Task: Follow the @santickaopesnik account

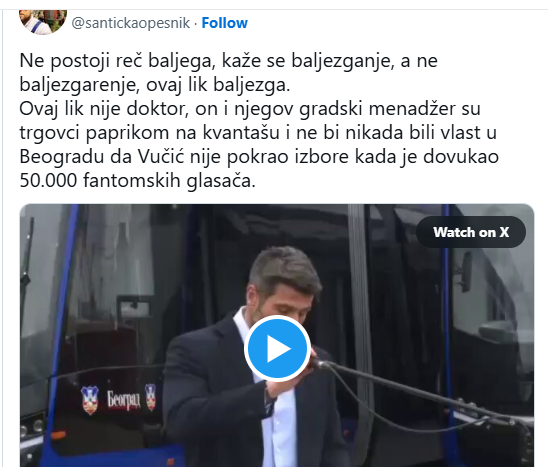Action: click(x=225, y=23)
